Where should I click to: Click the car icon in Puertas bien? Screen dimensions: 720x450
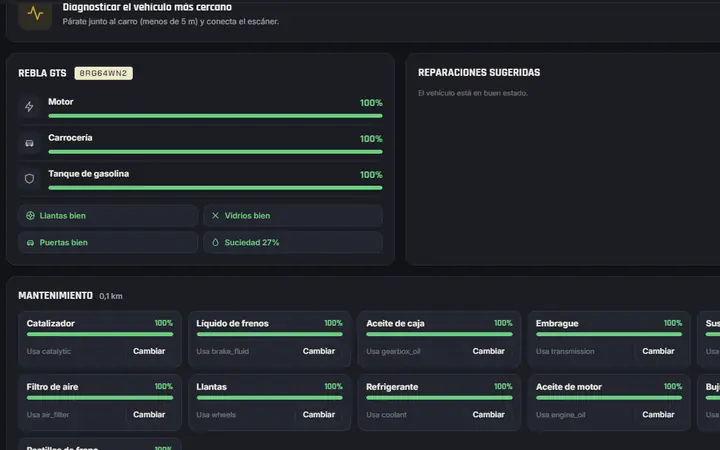click(30, 242)
